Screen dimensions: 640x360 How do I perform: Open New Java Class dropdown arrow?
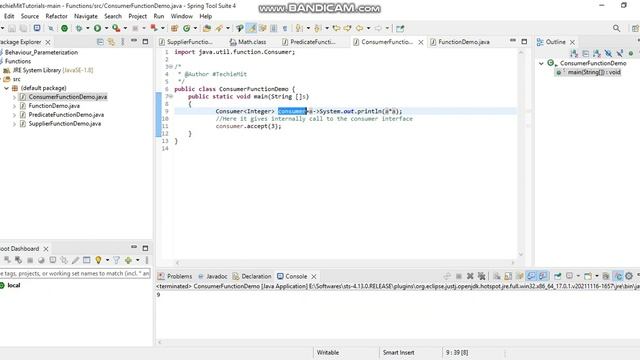tap(195, 28)
